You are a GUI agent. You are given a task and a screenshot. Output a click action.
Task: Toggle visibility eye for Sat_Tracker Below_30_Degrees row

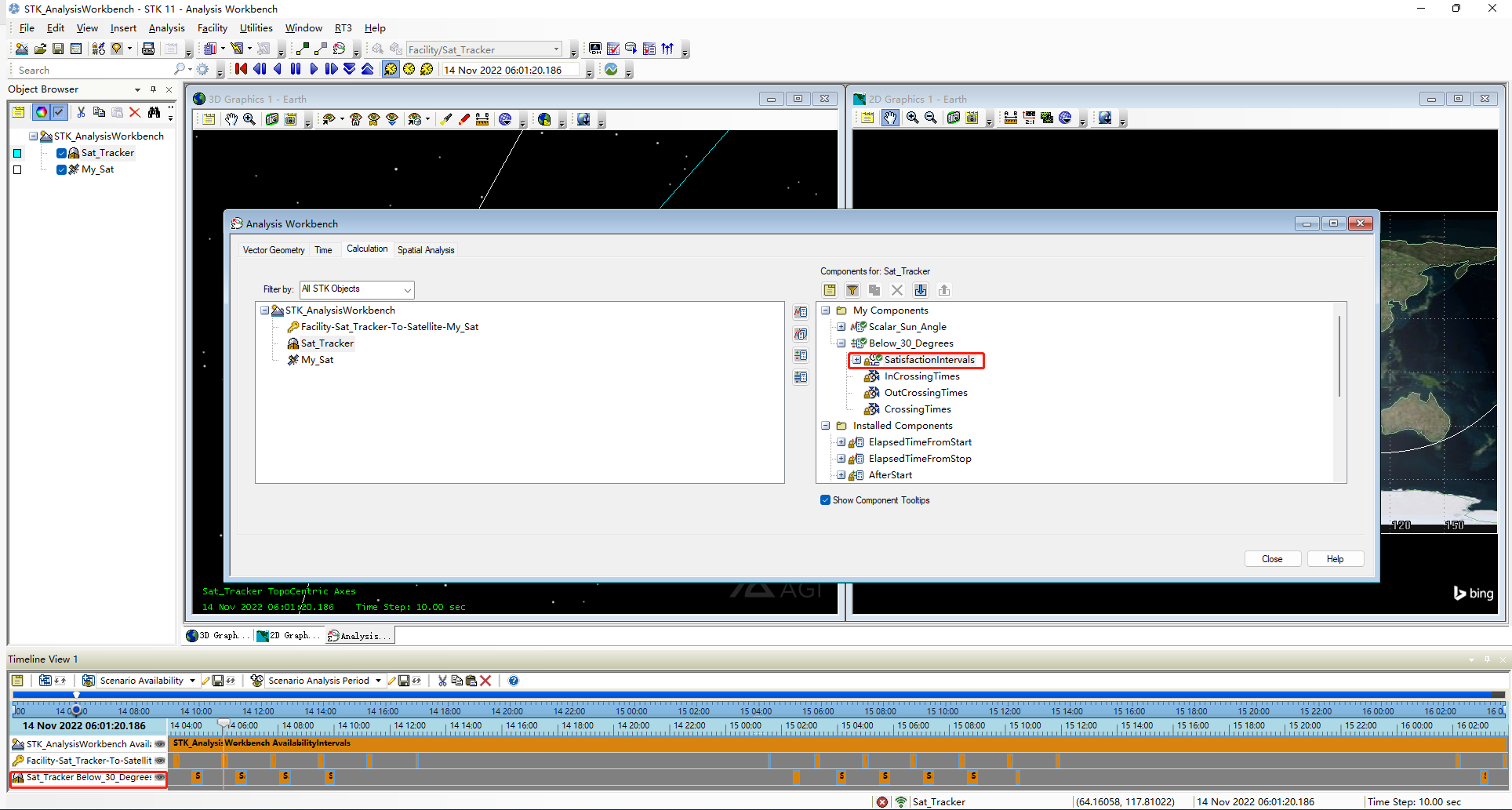pyautogui.click(x=160, y=777)
